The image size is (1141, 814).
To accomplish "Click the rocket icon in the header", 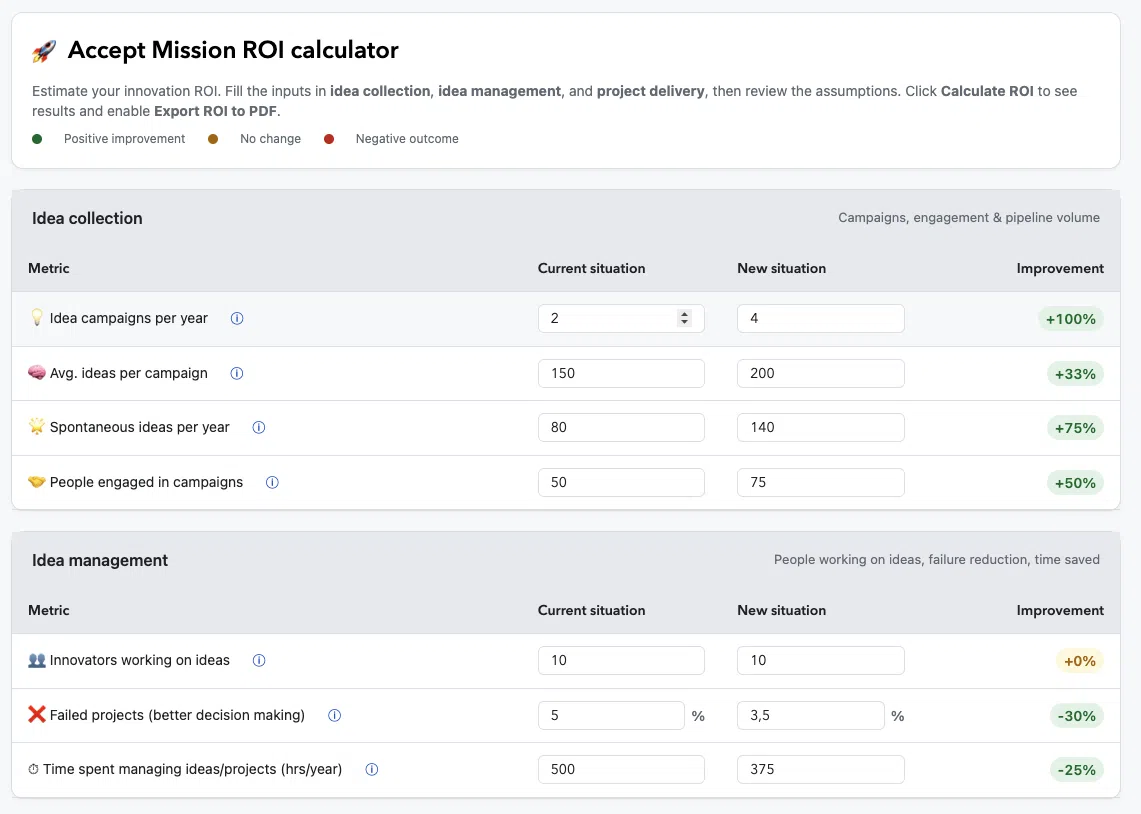I will point(44,51).
